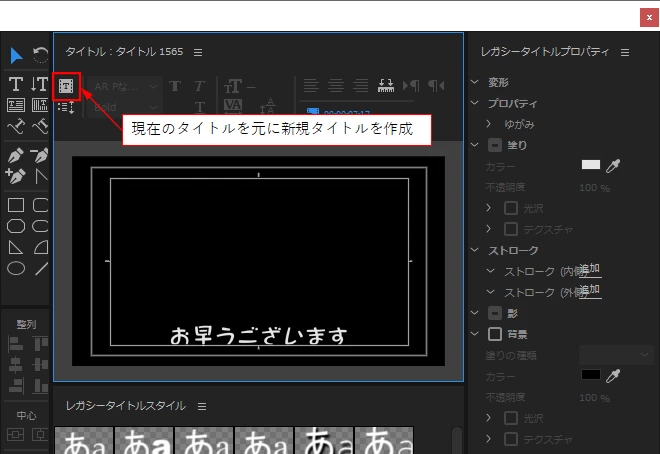Select the horizontal Type tool
The height and width of the screenshot is (454, 660).
click(16, 84)
